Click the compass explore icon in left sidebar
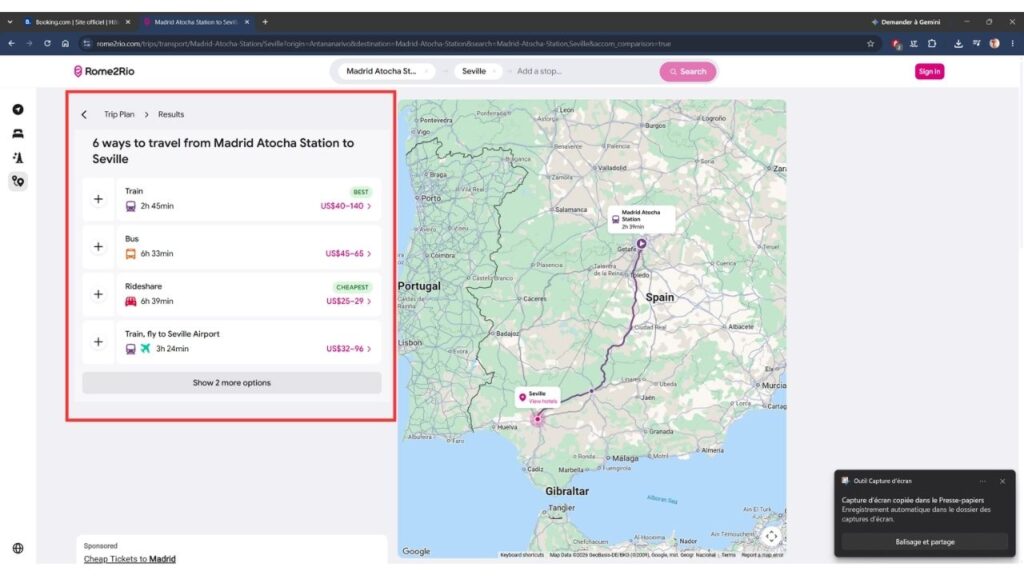The width and height of the screenshot is (1024, 576). [18, 109]
